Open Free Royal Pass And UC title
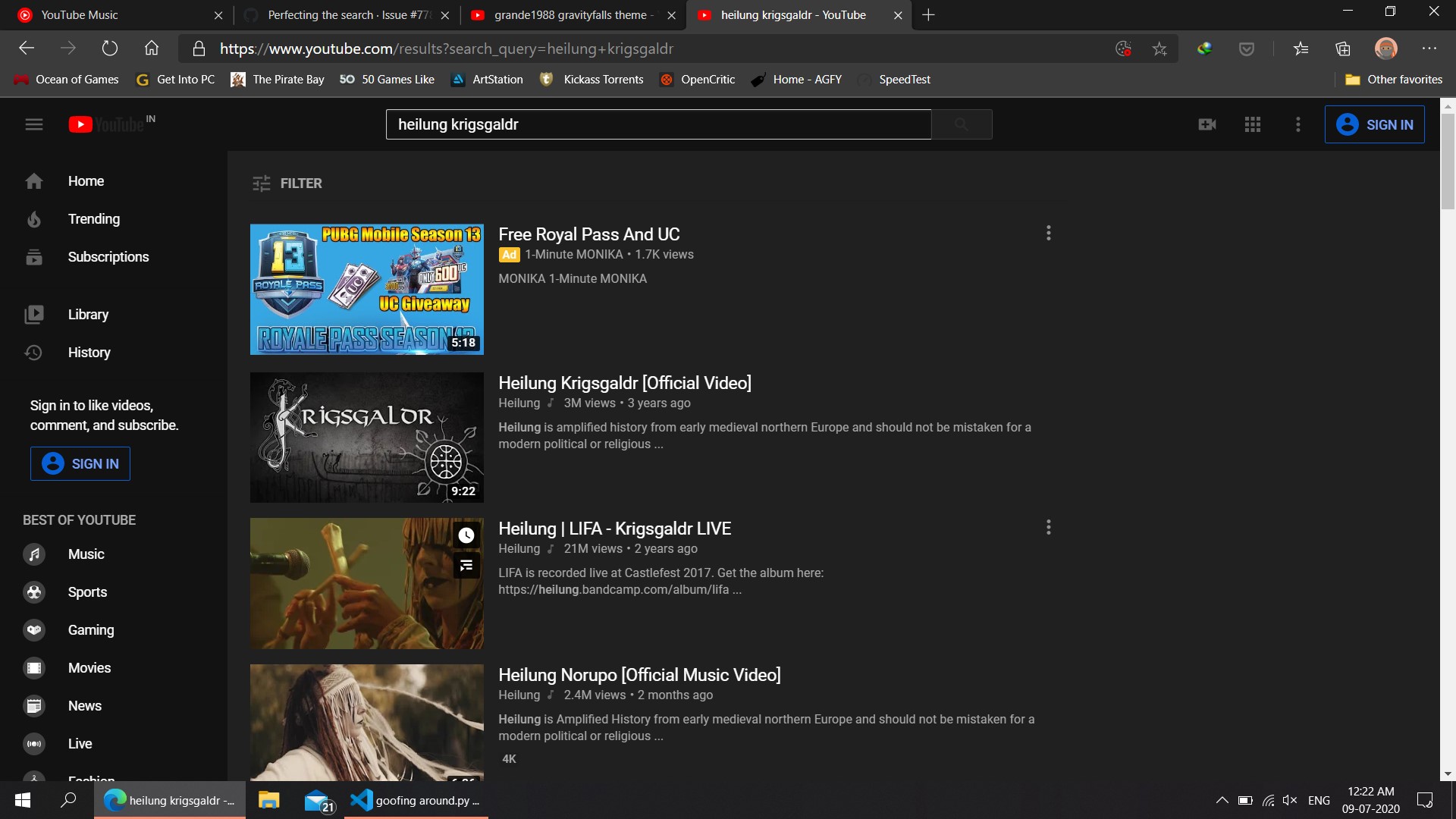1456x819 pixels. coord(589,234)
